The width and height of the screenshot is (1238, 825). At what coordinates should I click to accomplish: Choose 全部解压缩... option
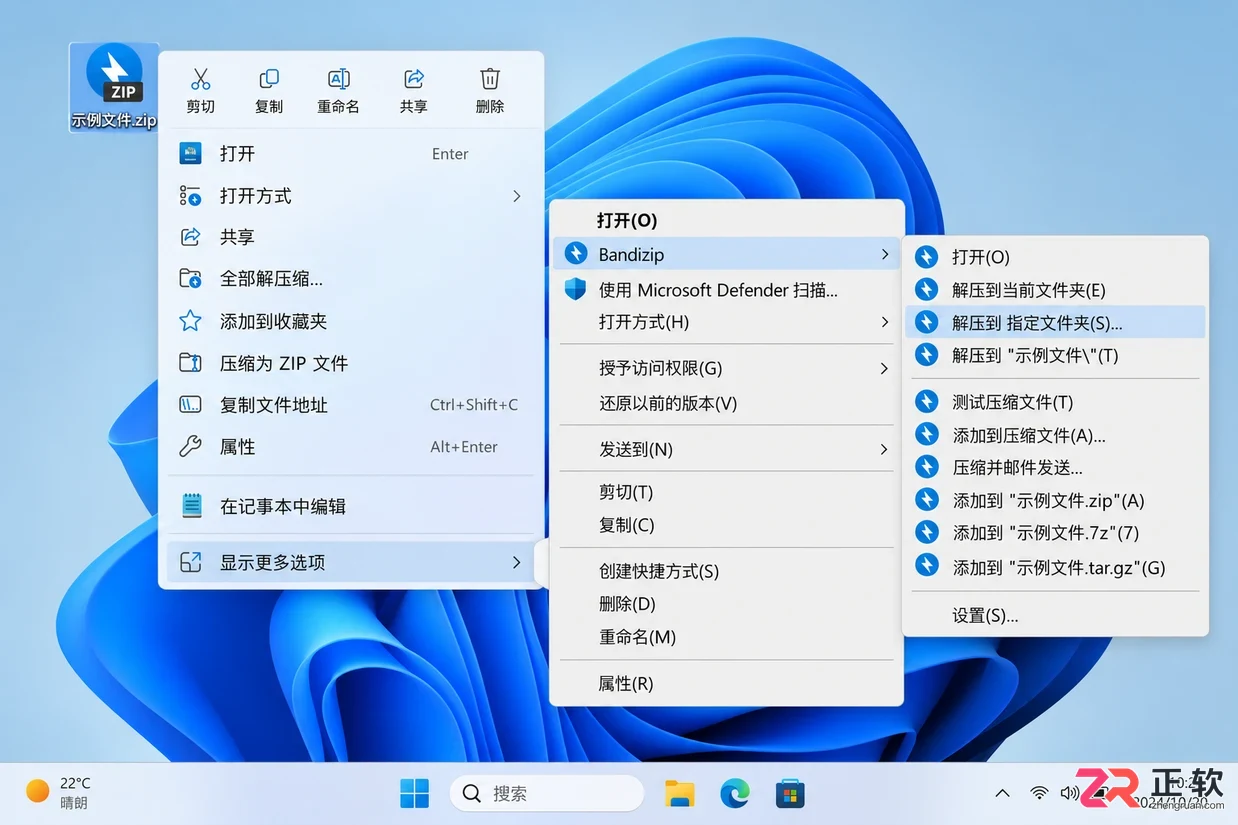[x=351, y=279]
